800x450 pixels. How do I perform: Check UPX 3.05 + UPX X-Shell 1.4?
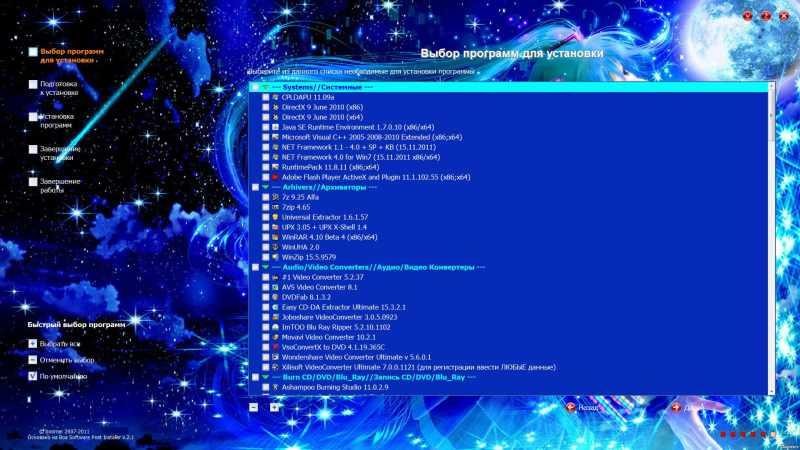click(x=265, y=227)
